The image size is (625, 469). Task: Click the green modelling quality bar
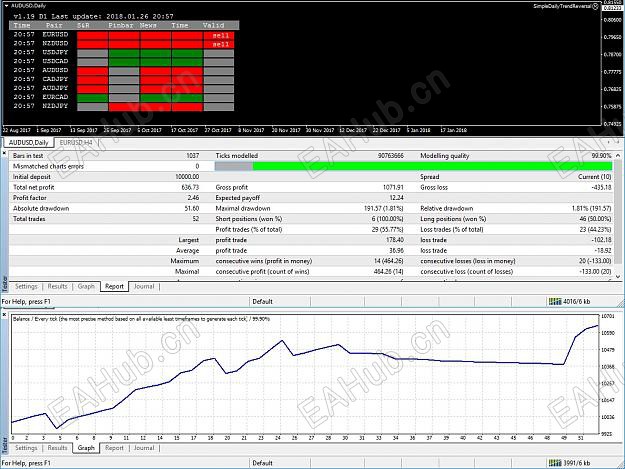click(x=432, y=166)
